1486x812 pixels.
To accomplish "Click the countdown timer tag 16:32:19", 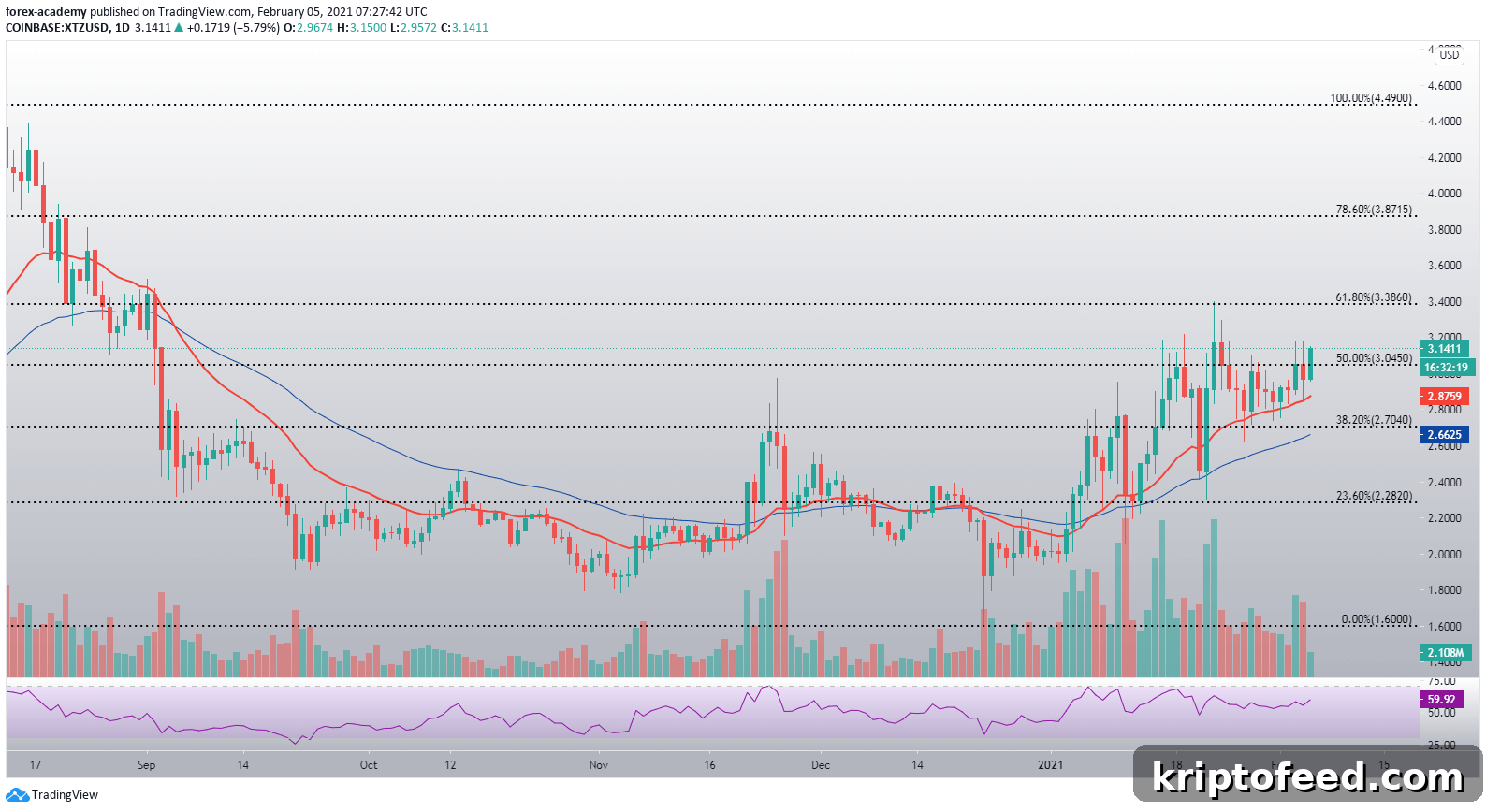I will 1447,368.
